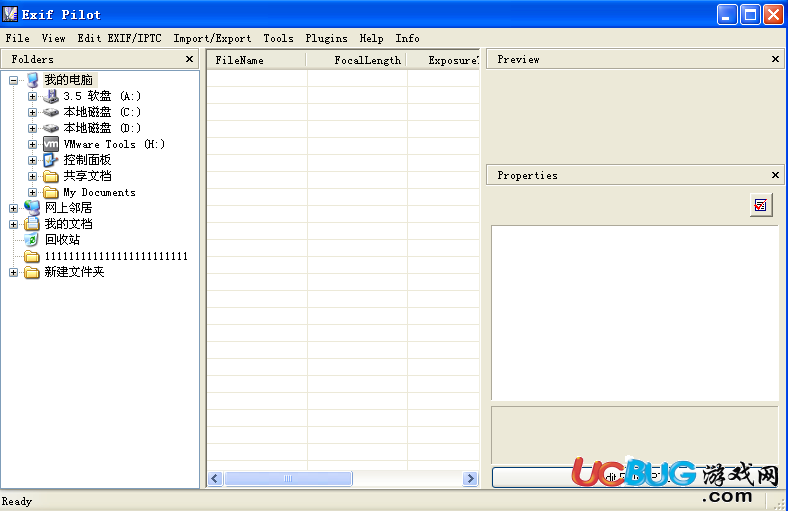Expand the VMware Tools (H:) node

tap(32, 145)
